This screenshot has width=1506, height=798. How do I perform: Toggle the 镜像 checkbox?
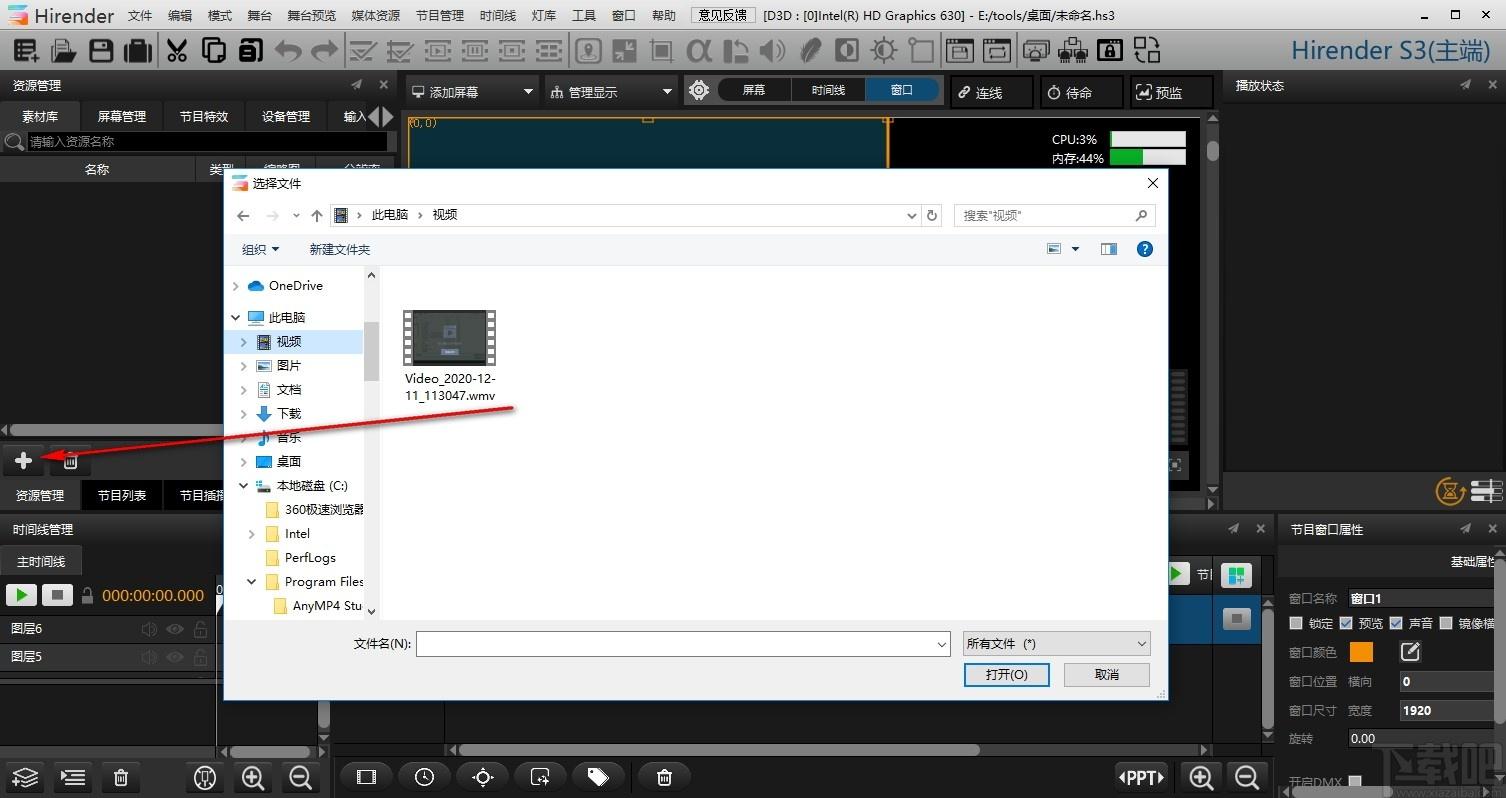1446,623
